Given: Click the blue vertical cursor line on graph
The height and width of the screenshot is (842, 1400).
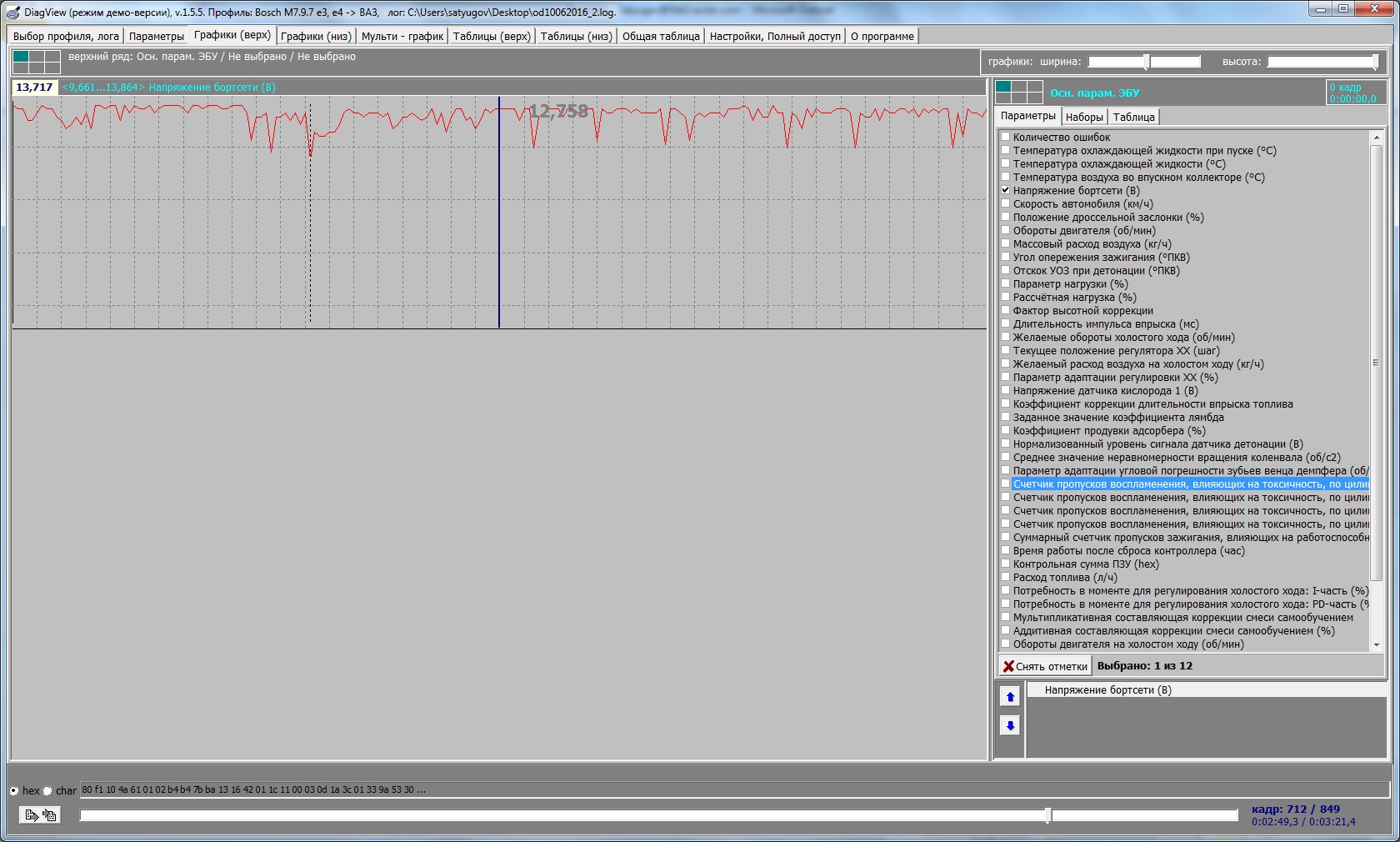Looking at the screenshot, I should pyautogui.click(x=499, y=213).
